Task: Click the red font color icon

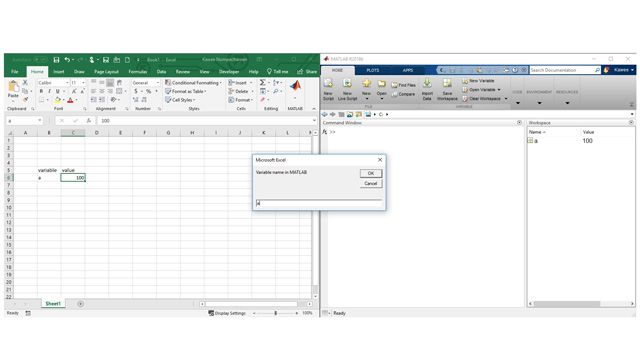Action: (70, 100)
